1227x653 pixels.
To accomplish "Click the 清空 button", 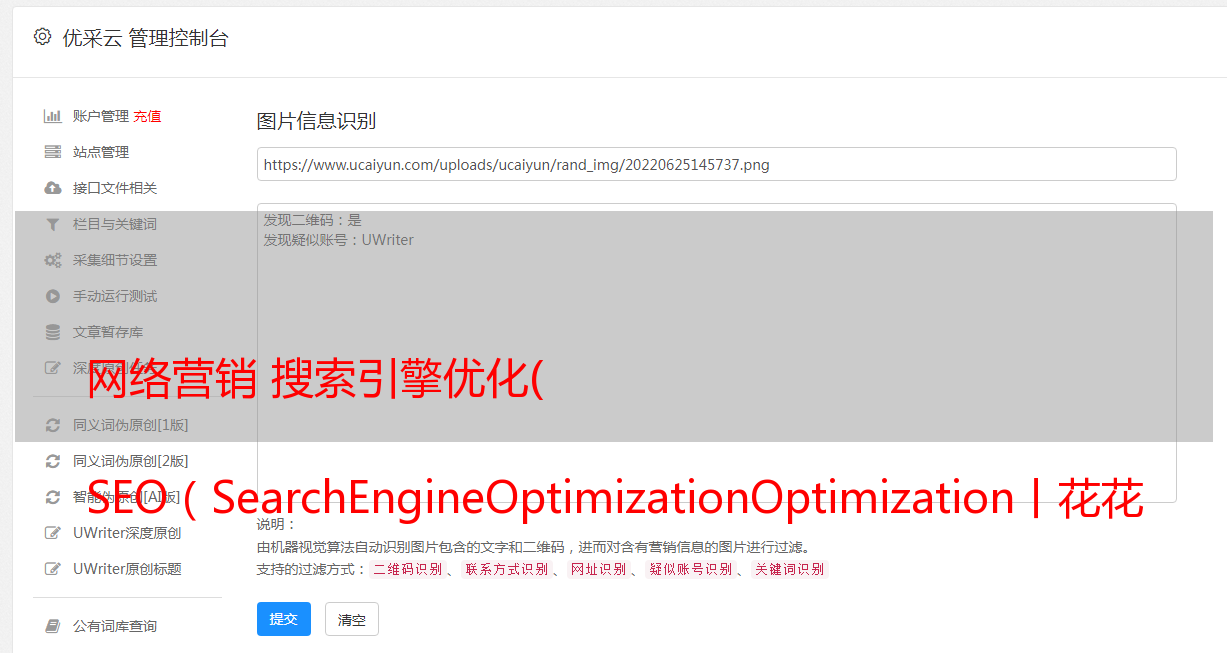I will [352, 619].
